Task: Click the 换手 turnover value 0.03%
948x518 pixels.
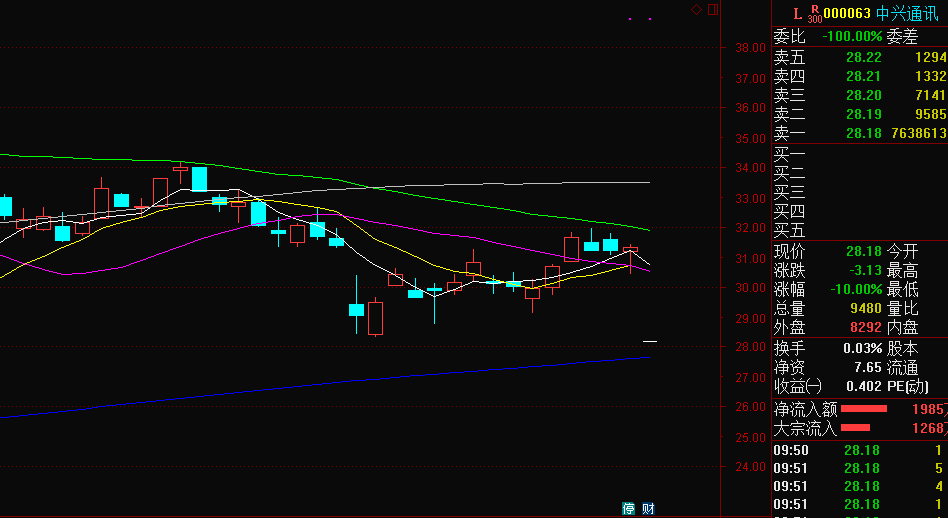Action: point(863,349)
